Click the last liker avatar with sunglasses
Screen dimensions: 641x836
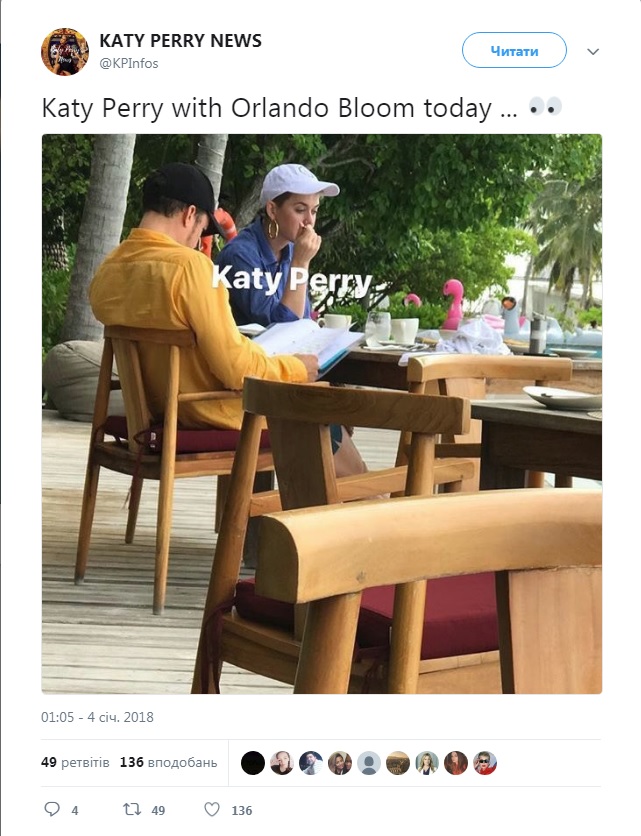point(485,763)
